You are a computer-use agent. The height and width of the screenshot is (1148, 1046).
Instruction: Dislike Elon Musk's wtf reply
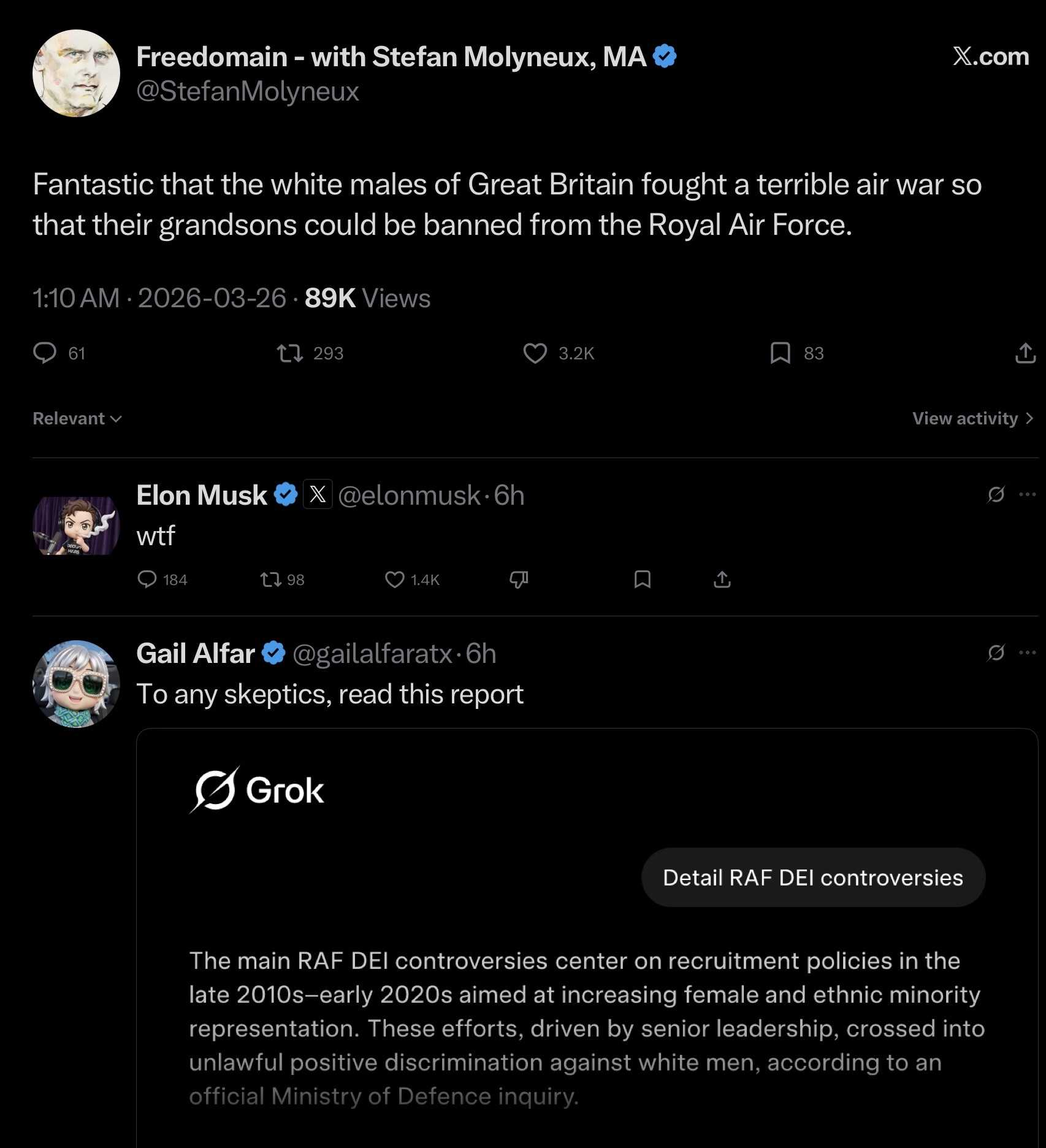[x=519, y=580]
